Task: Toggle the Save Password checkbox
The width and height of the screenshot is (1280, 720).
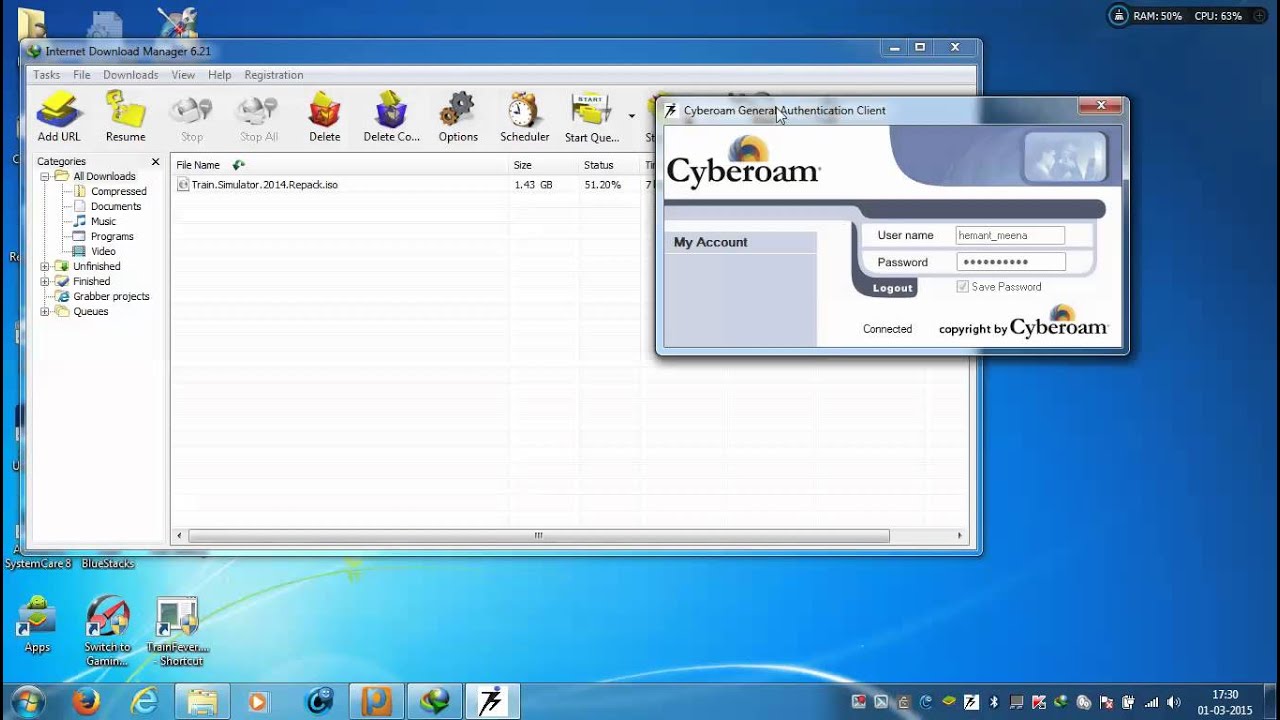Action: point(963,287)
